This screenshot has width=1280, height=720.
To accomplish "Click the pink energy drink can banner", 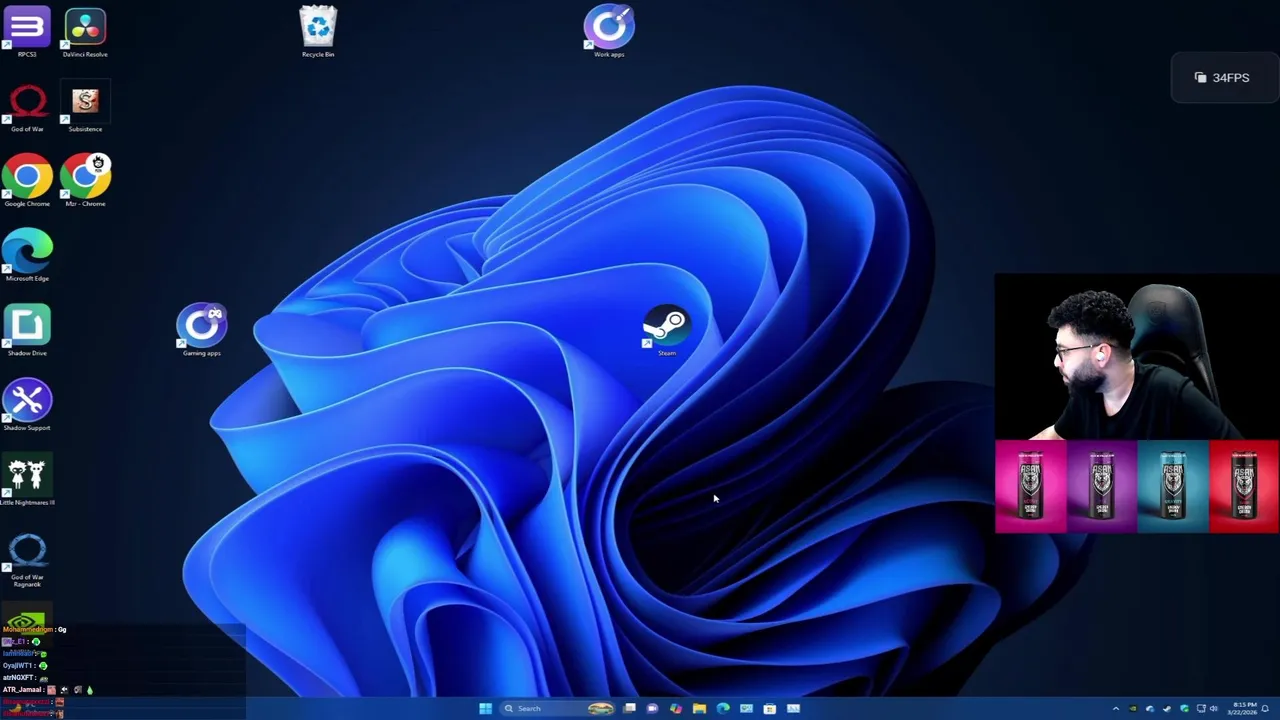I will pos(1030,487).
